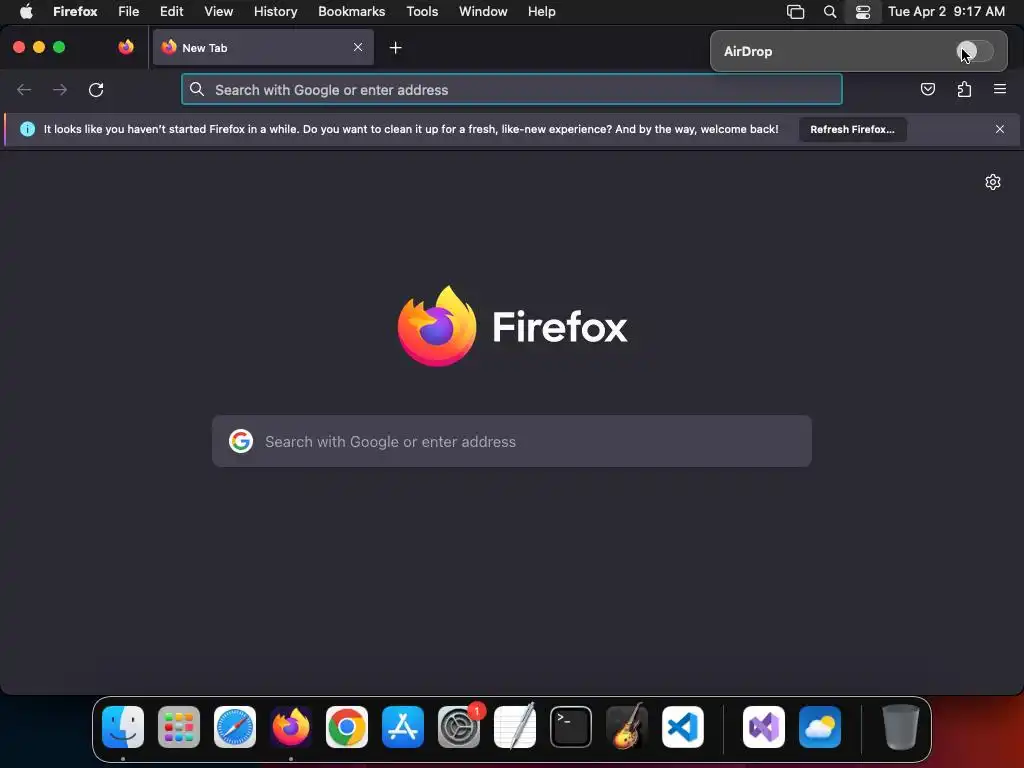Go forward one page
This screenshot has height=768, width=1024.
click(59, 89)
